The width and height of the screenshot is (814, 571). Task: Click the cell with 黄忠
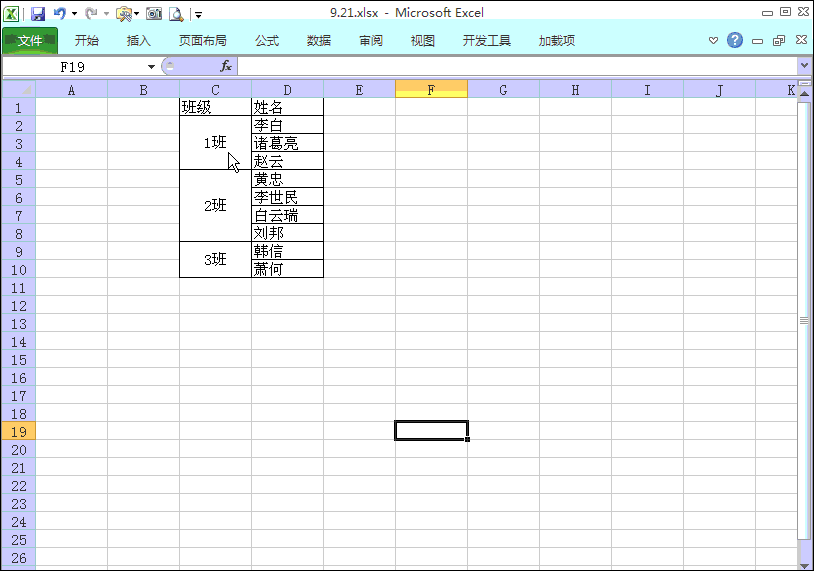[x=287, y=179]
